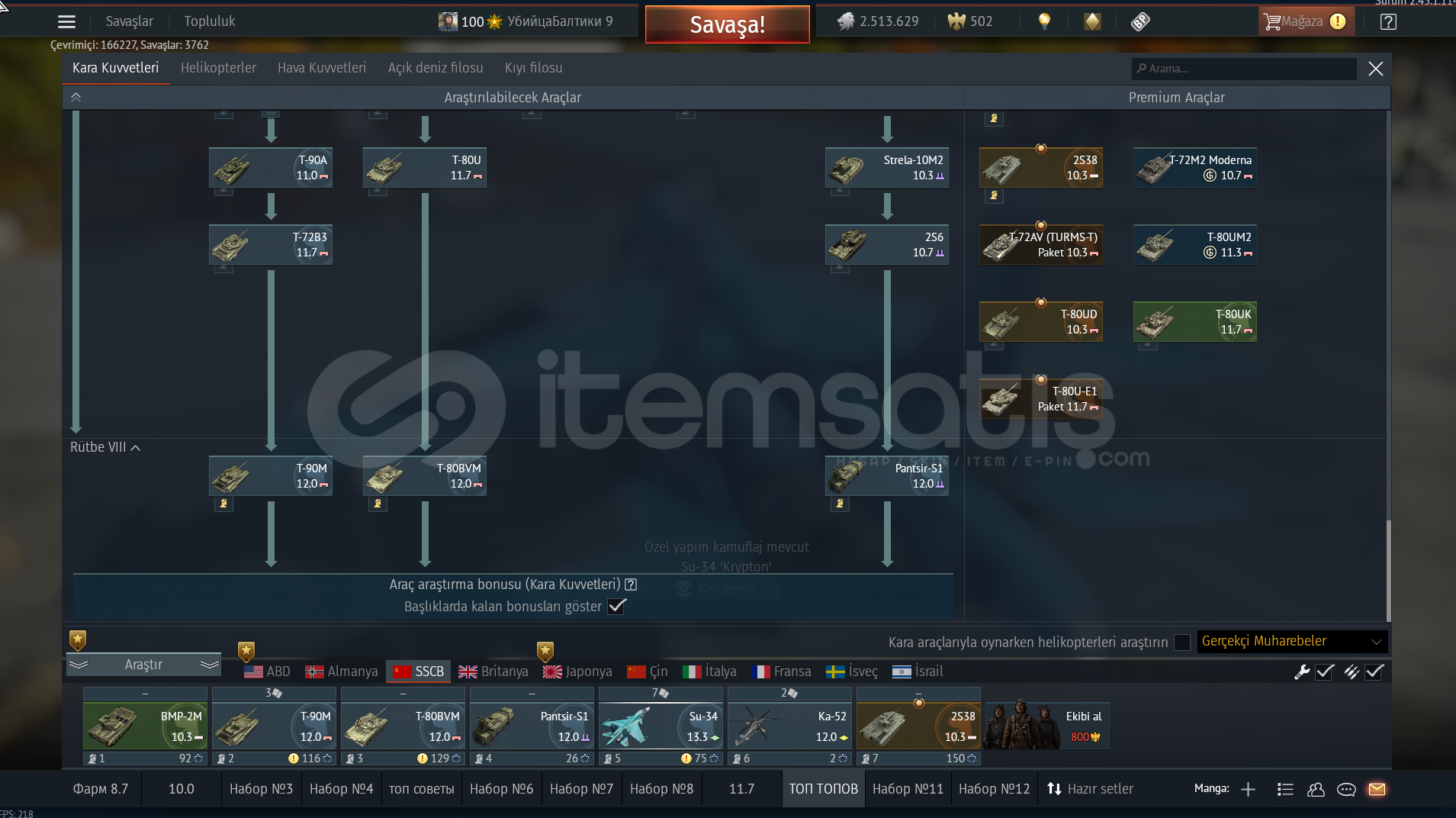The height and width of the screenshot is (818, 1456).
Task: Open the mail envelope icon
Action: (1377, 789)
